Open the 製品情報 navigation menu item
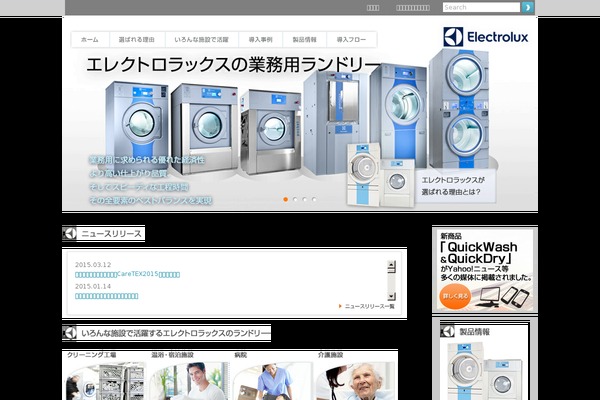600x400 pixels. pos(305,39)
